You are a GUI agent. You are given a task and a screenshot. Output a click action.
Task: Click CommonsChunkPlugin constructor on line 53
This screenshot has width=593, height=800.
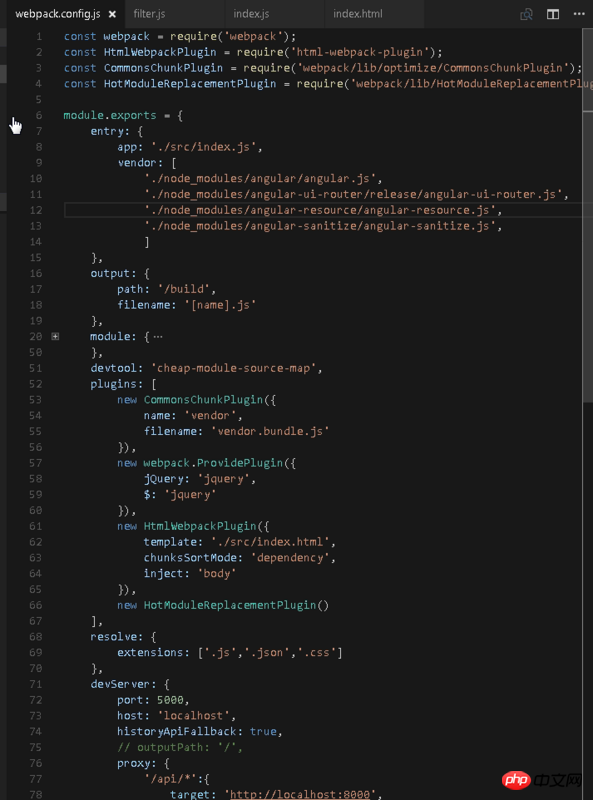203,399
